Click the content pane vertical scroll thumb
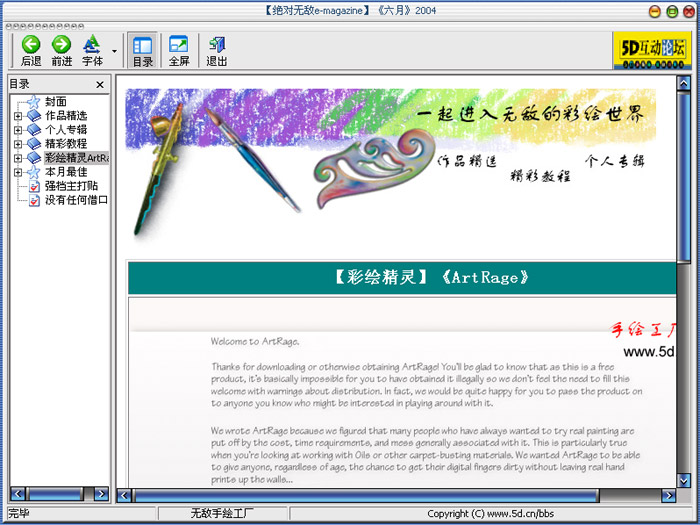This screenshot has width=700, height=525. tap(683, 177)
